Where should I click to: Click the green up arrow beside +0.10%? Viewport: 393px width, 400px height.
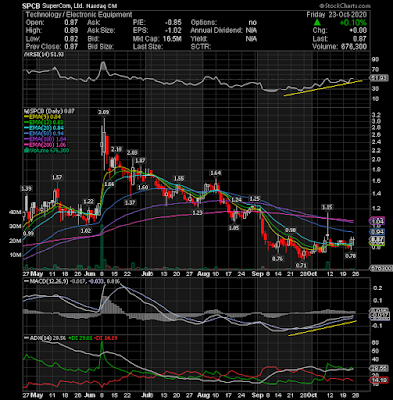317,23
